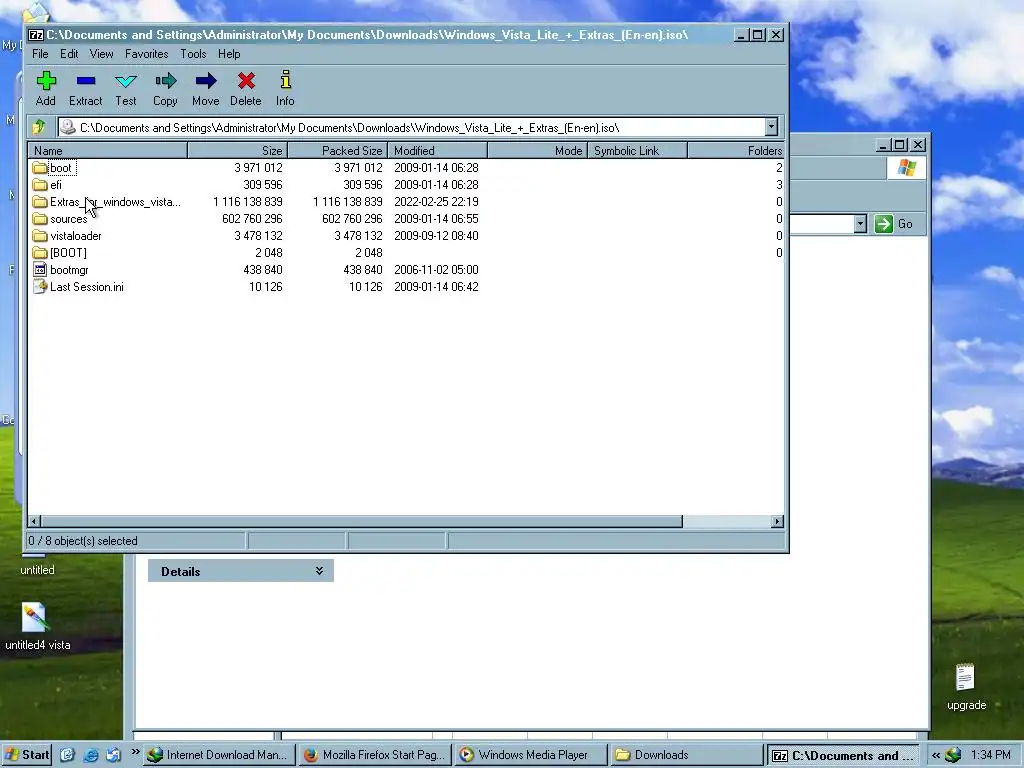This screenshot has height=768, width=1024.
Task: Switch to Internet Download Manager taskbar button
Action: (x=219, y=755)
